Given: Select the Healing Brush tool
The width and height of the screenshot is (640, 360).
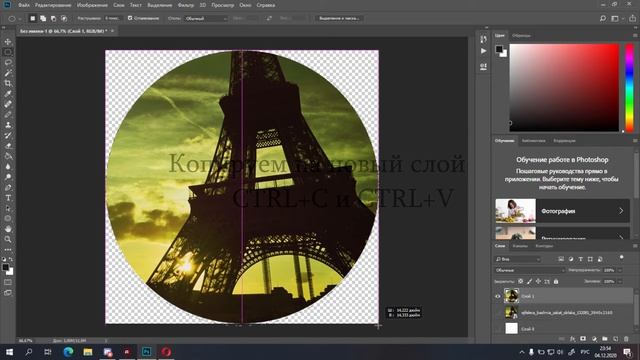Looking at the screenshot, I should point(8,104).
